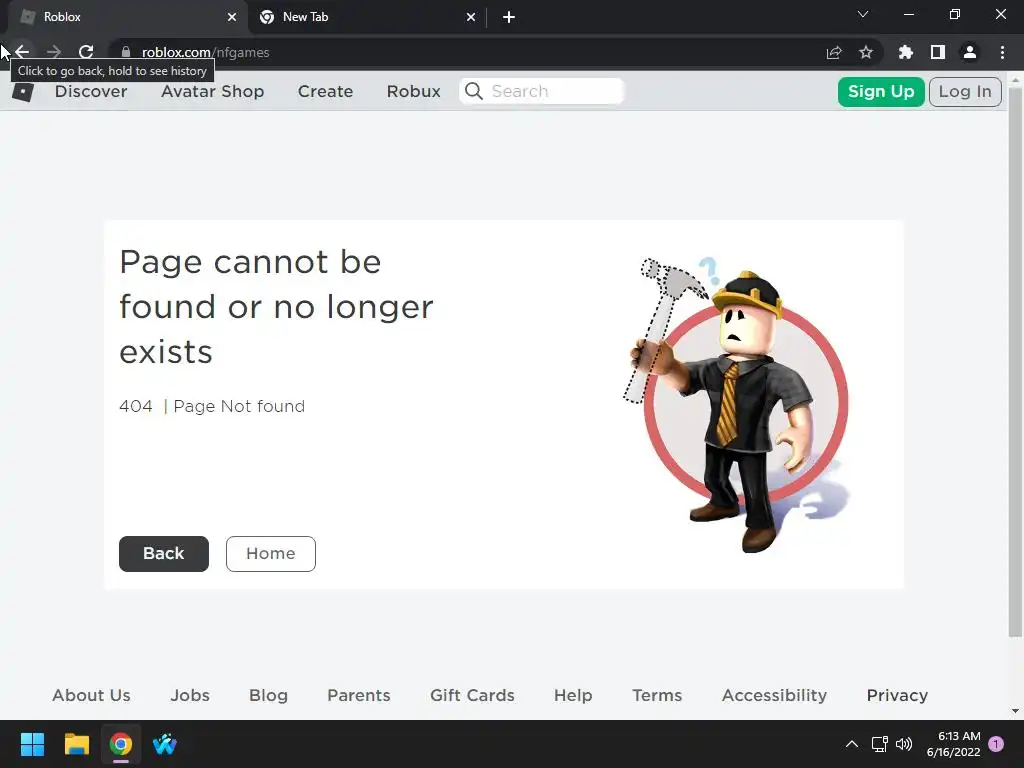Reload the page with refresh icon

(86, 52)
